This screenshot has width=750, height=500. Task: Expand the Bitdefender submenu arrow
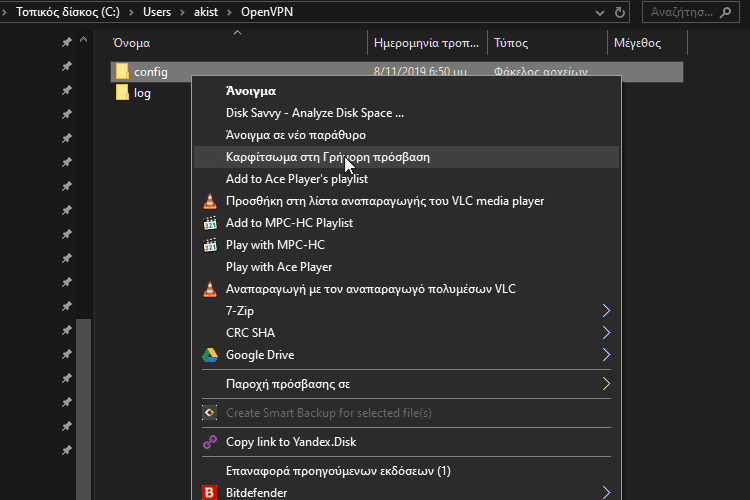[606, 493]
